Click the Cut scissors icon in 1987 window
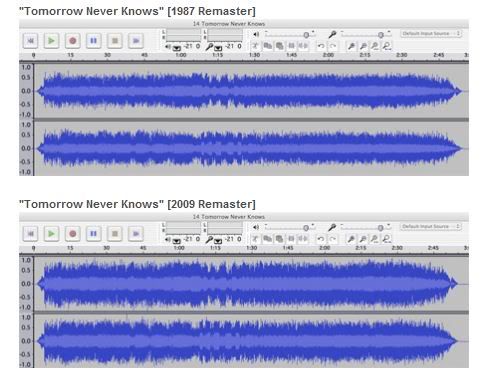This screenshot has height=384, width=488. (255, 46)
